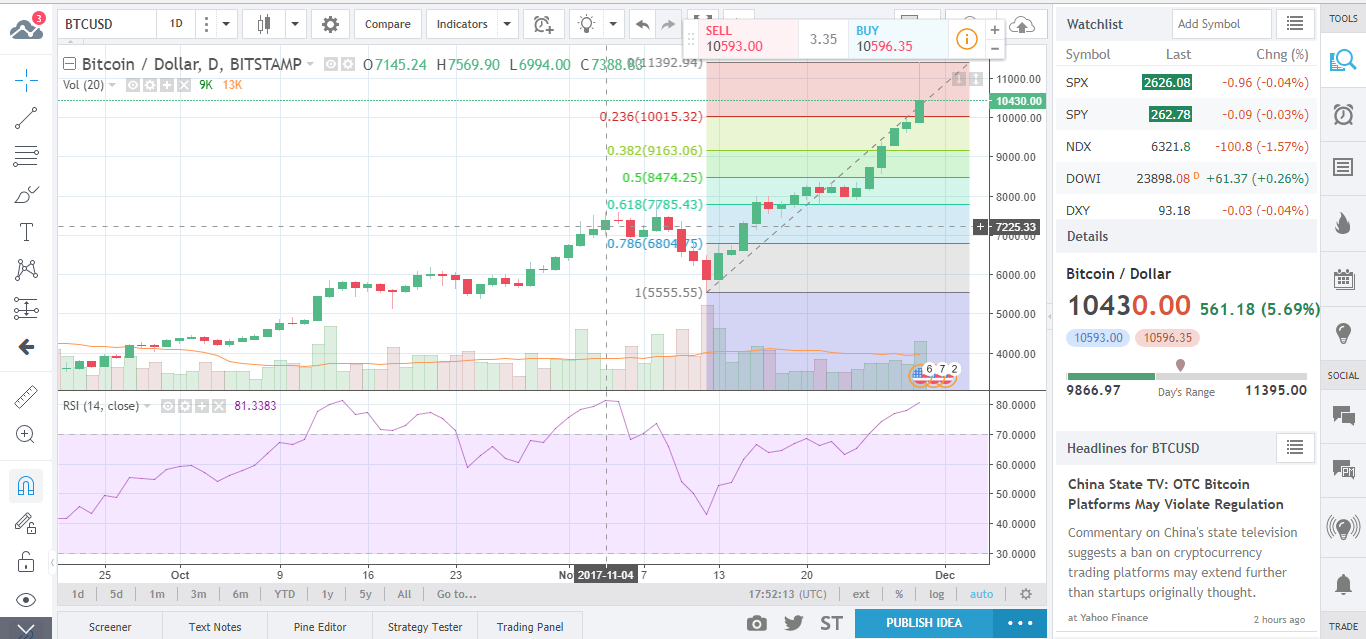1366x639 pixels.
Task: Select the brush drawing tool
Action: click(27, 194)
